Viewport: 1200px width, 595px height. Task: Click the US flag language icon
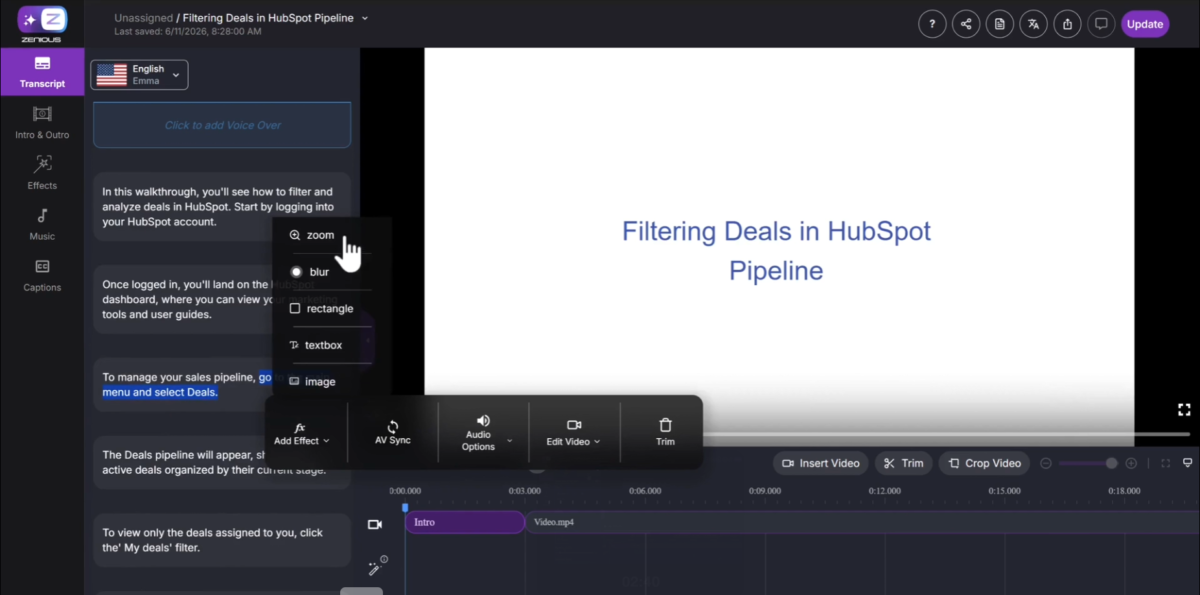111,75
